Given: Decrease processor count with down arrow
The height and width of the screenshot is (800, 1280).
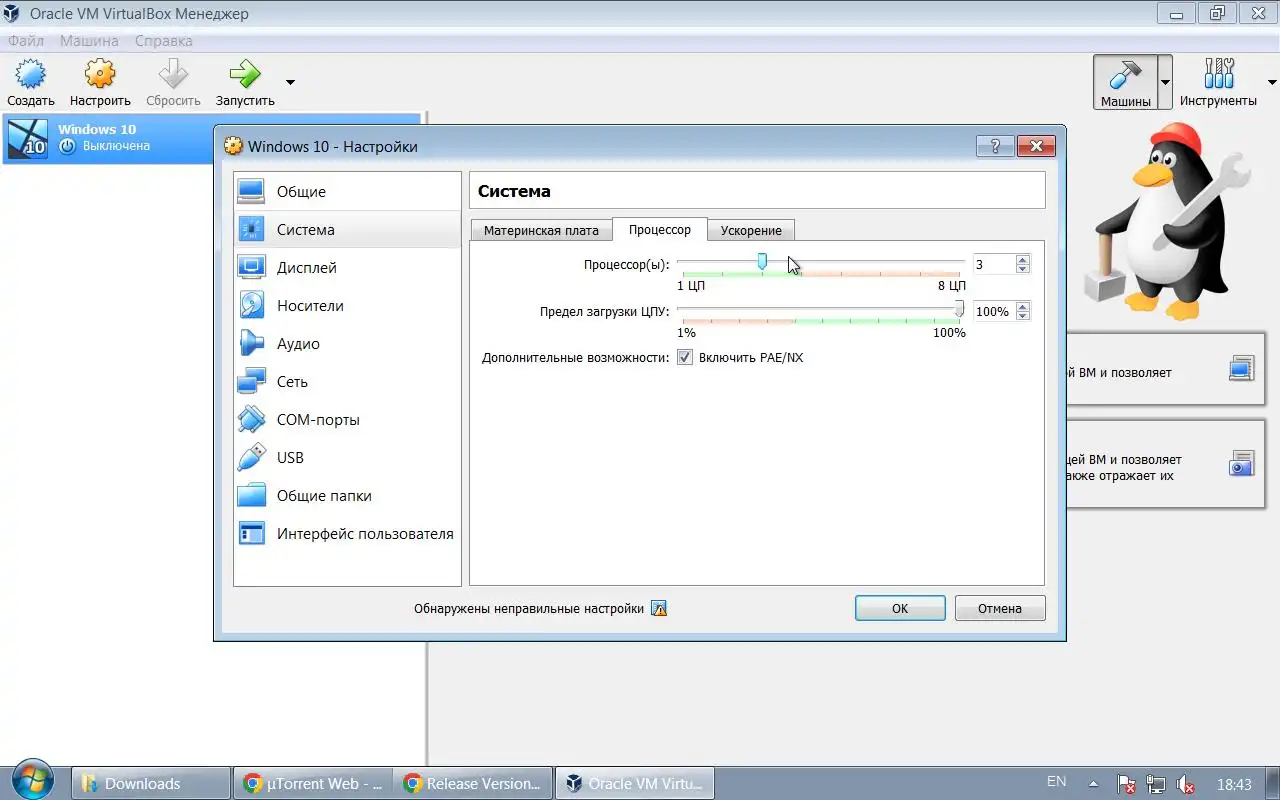Looking at the screenshot, I should [1022, 269].
